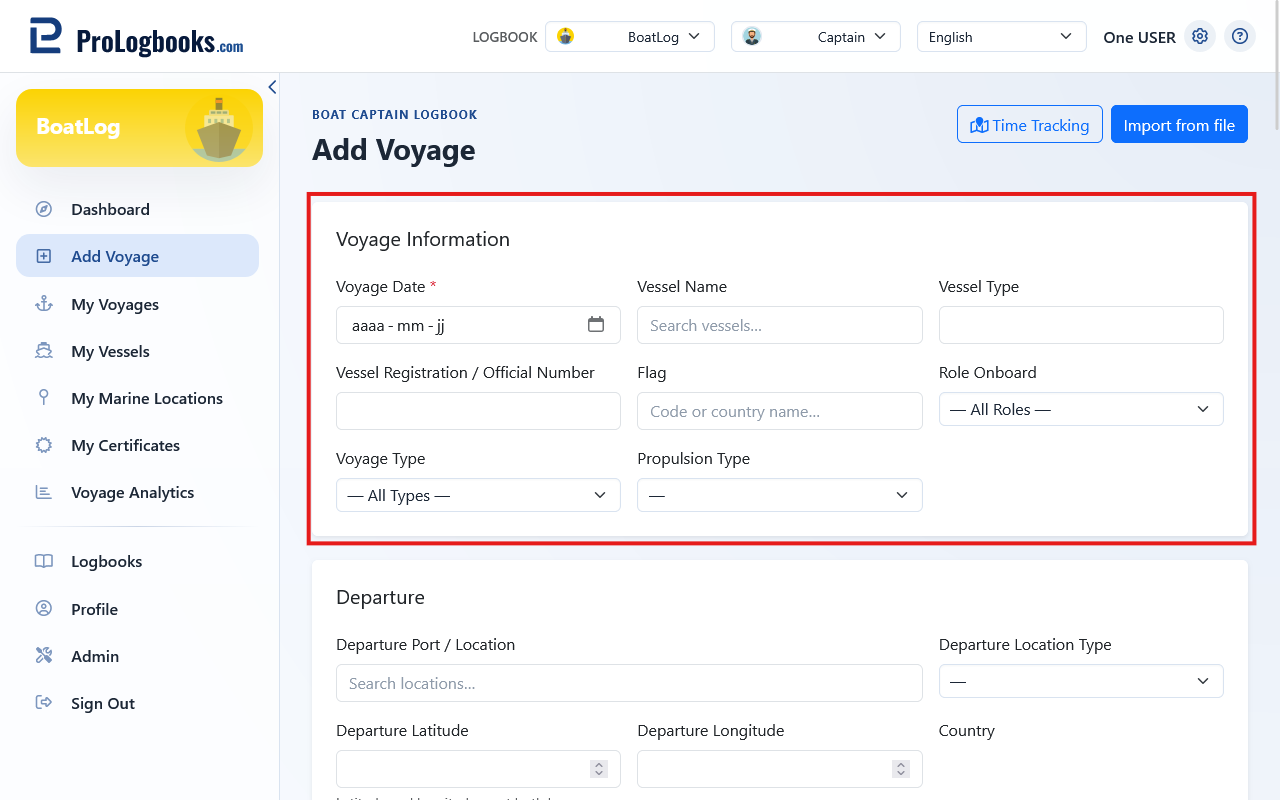The width and height of the screenshot is (1280, 800).
Task: Click the Sign Out arrow icon
Action: click(44, 703)
